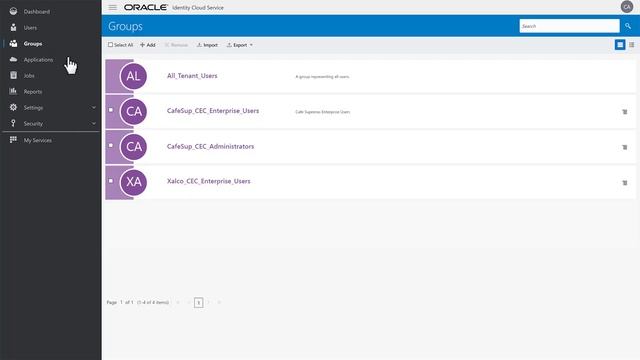Select the Xalco_CEC_Enterprise_Users checkbox
This screenshot has width=640, height=360.
pyautogui.click(x=111, y=180)
